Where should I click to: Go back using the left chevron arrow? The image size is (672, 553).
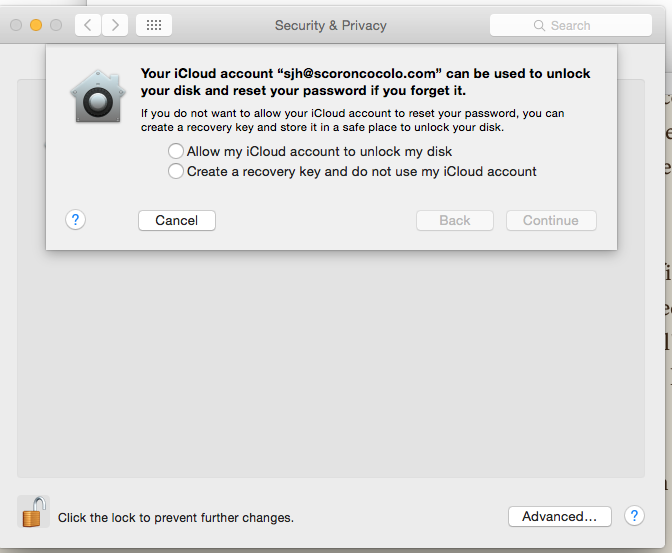click(88, 25)
